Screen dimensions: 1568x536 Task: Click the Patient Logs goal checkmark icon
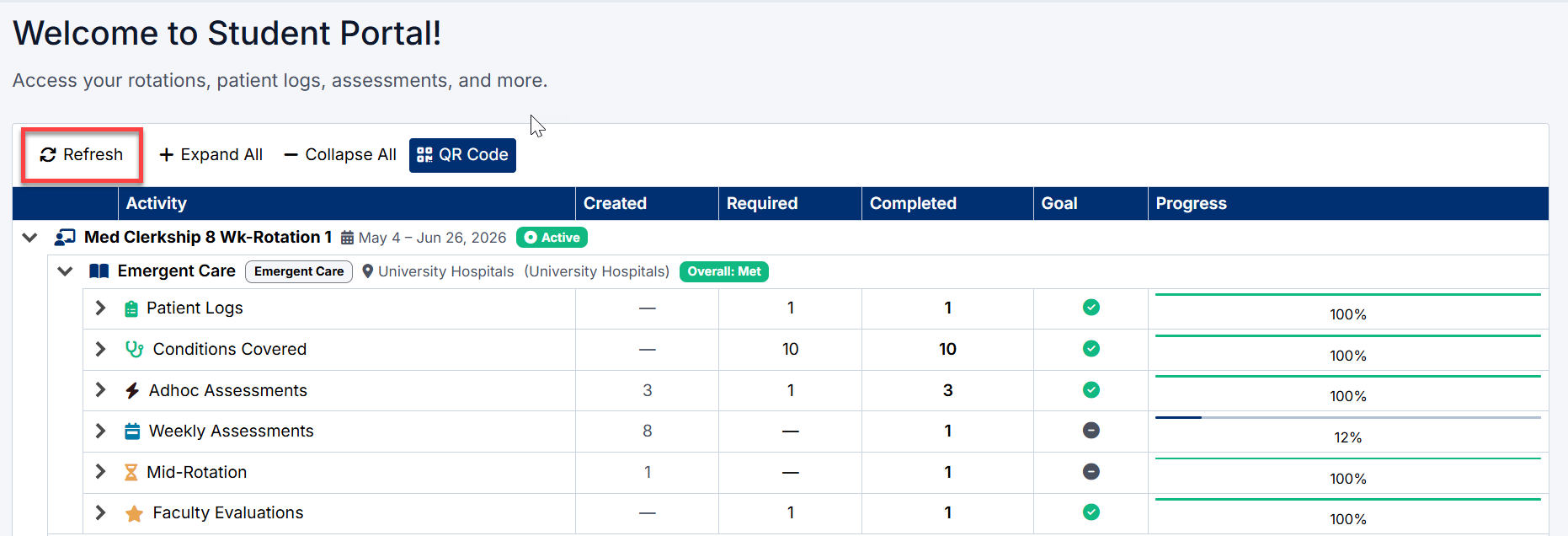[x=1091, y=307]
